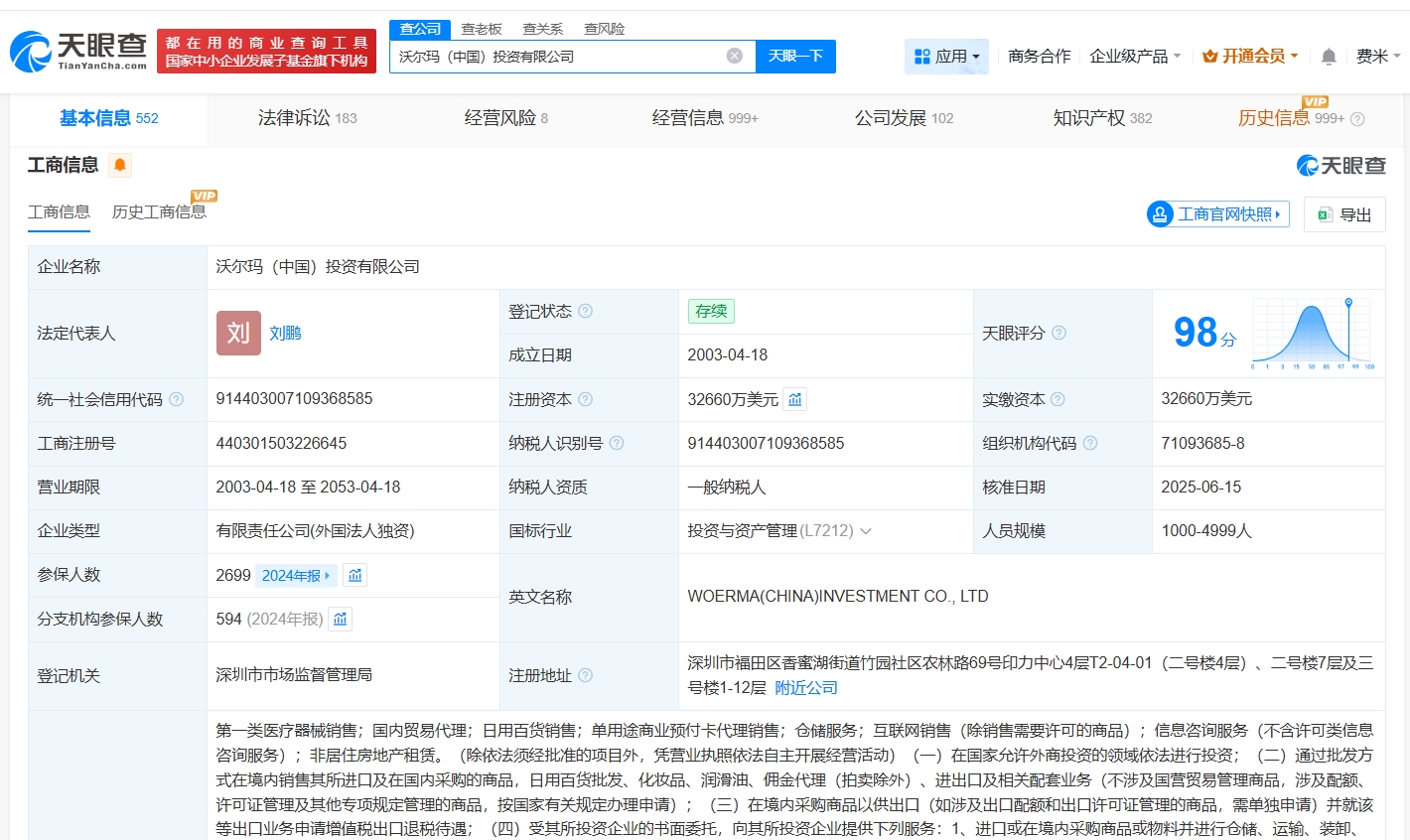1410x840 pixels.
Task: Open the 应用 dropdown
Action: click(946, 57)
